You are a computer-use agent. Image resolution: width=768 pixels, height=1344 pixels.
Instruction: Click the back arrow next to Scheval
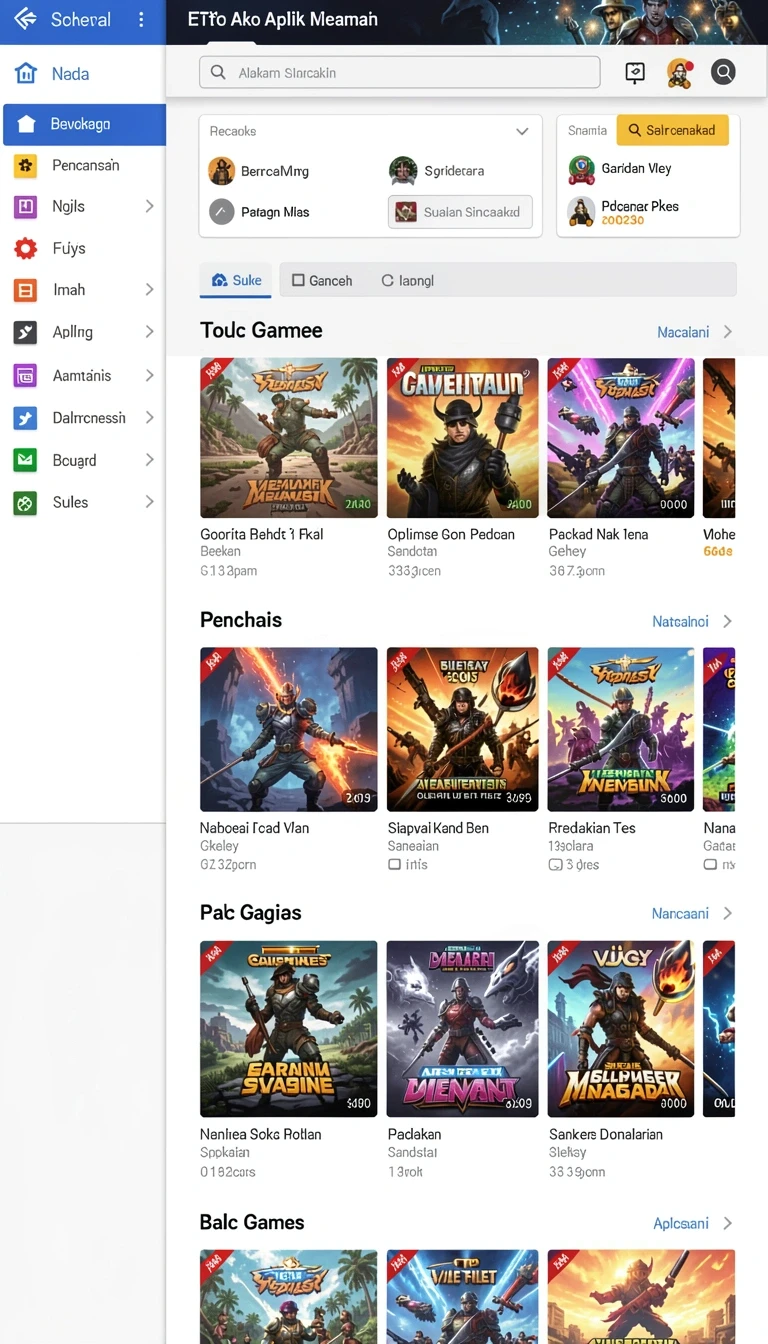pyautogui.click(x=25, y=19)
